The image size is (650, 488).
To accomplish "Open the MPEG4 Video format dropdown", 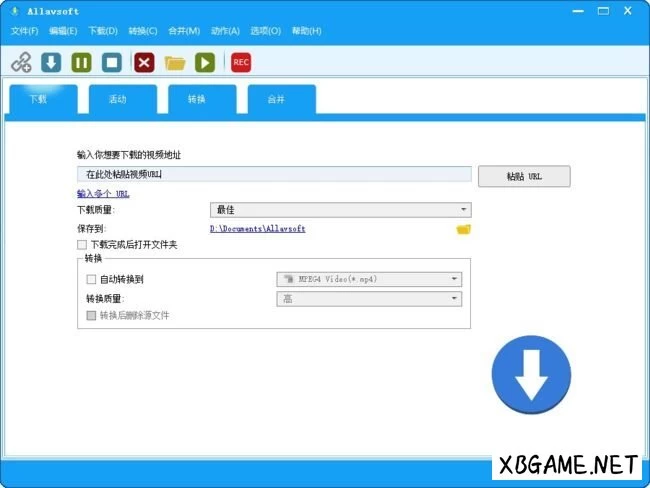I will pos(368,279).
